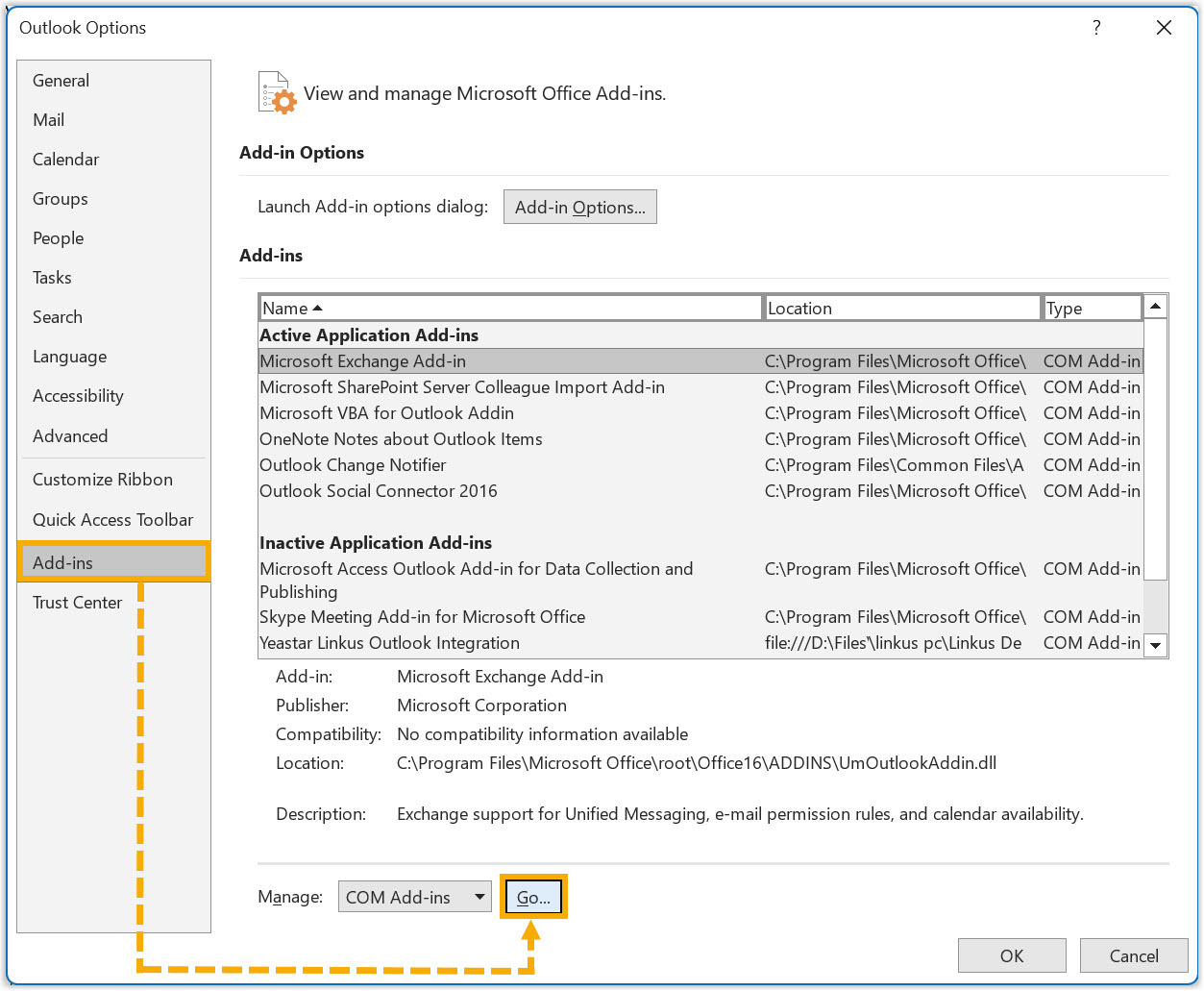Click the add-ins gear document icon

coord(277,93)
